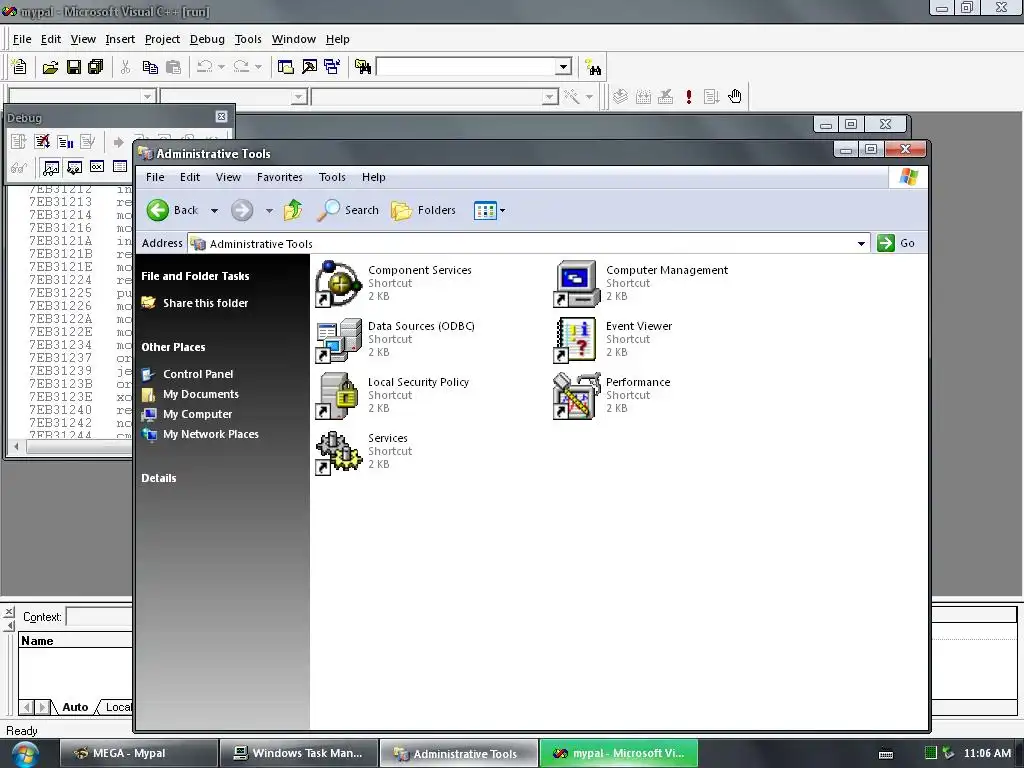
Task: Click the Up folder icon in Explorer toolbar
Action: (x=293, y=210)
